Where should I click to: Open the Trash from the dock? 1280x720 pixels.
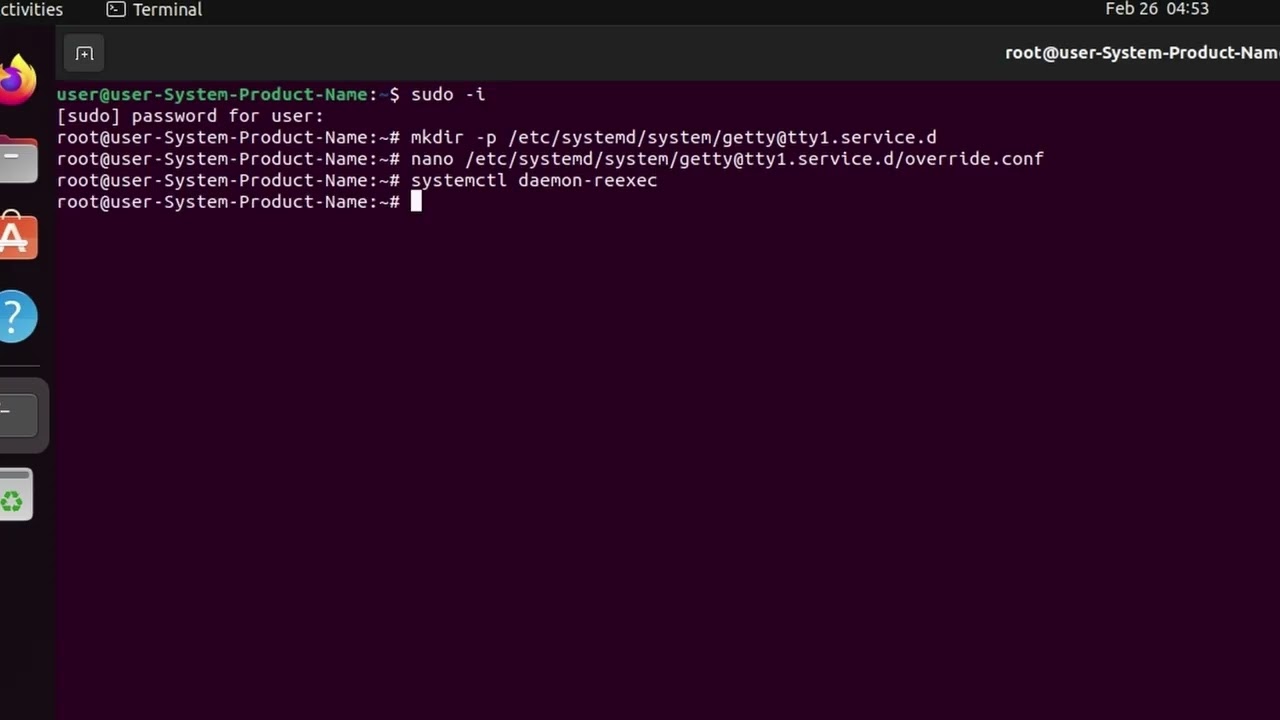(x=15, y=495)
